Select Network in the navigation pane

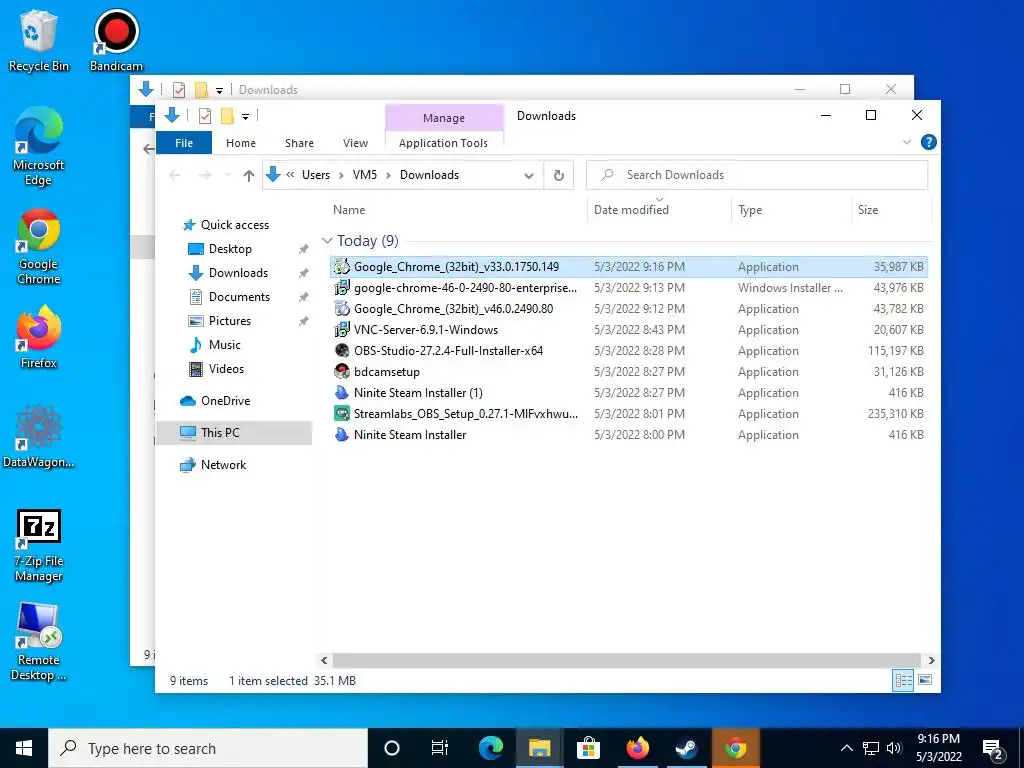[214, 465]
